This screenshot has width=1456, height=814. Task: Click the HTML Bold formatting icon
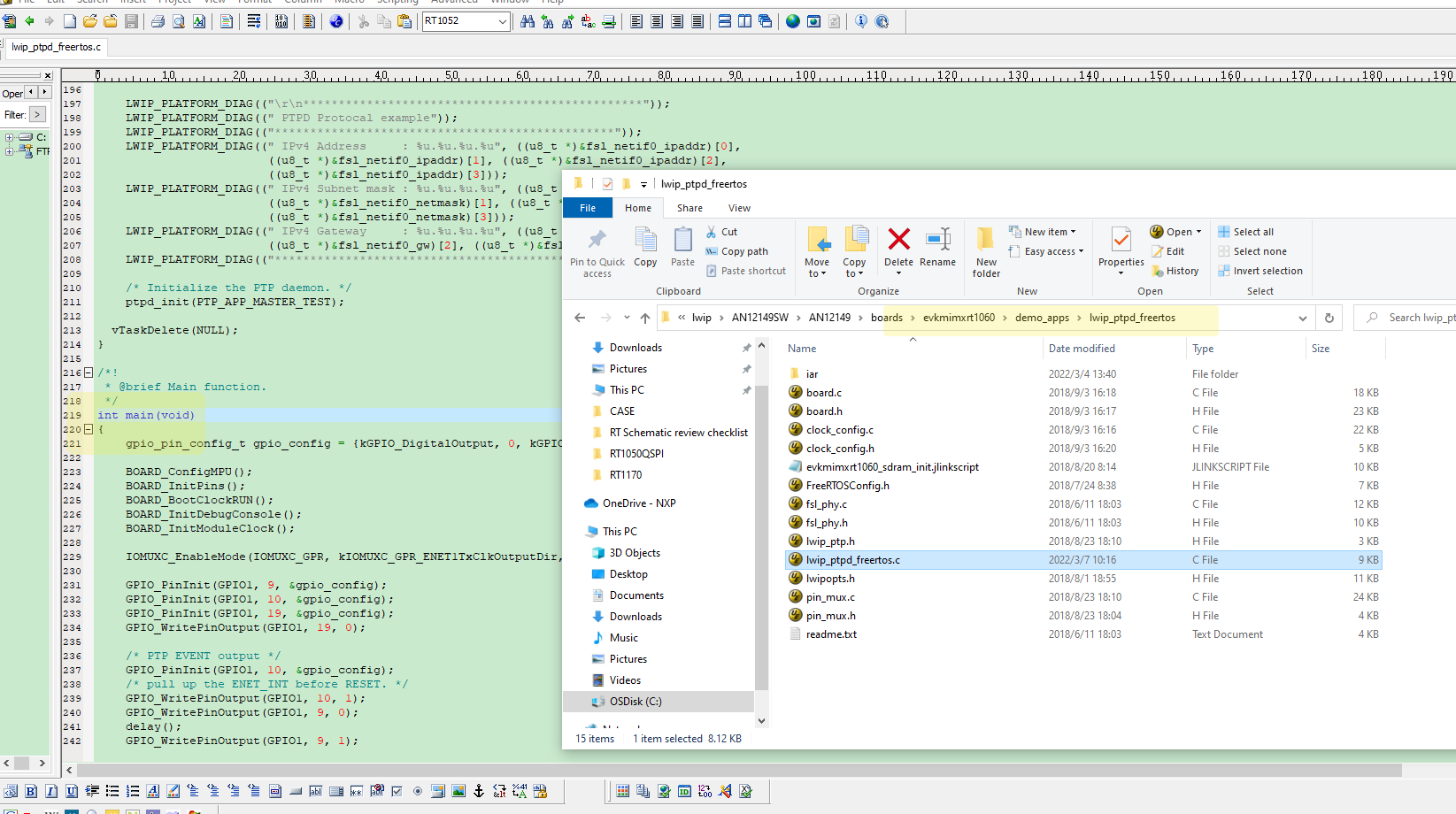[x=31, y=791]
